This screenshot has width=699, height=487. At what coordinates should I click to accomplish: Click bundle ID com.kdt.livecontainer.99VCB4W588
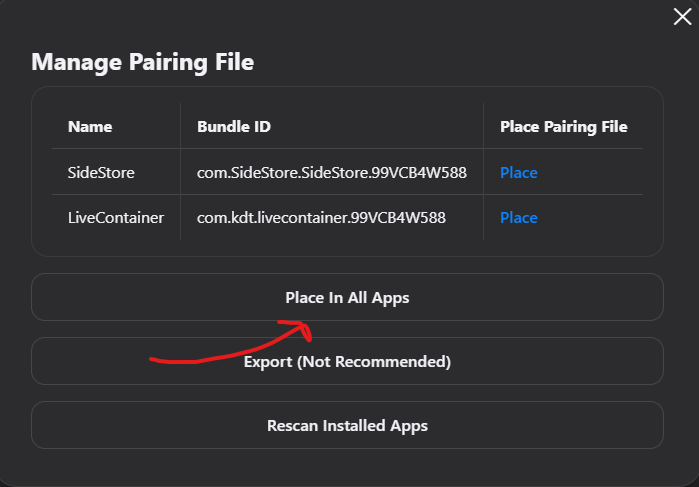321,218
